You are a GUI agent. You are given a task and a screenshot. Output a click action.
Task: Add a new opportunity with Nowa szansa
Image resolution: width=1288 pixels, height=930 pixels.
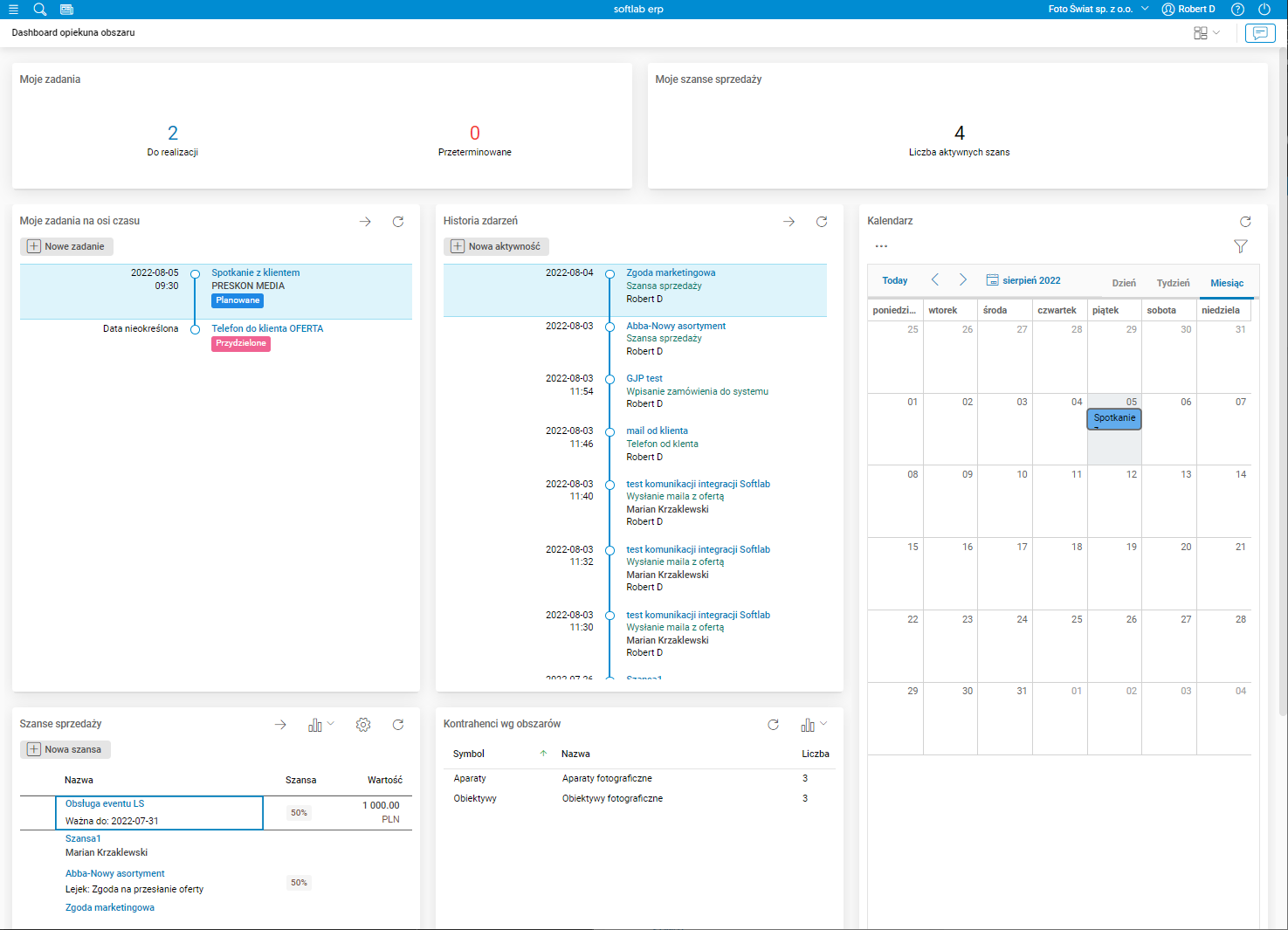(x=65, y=749)
